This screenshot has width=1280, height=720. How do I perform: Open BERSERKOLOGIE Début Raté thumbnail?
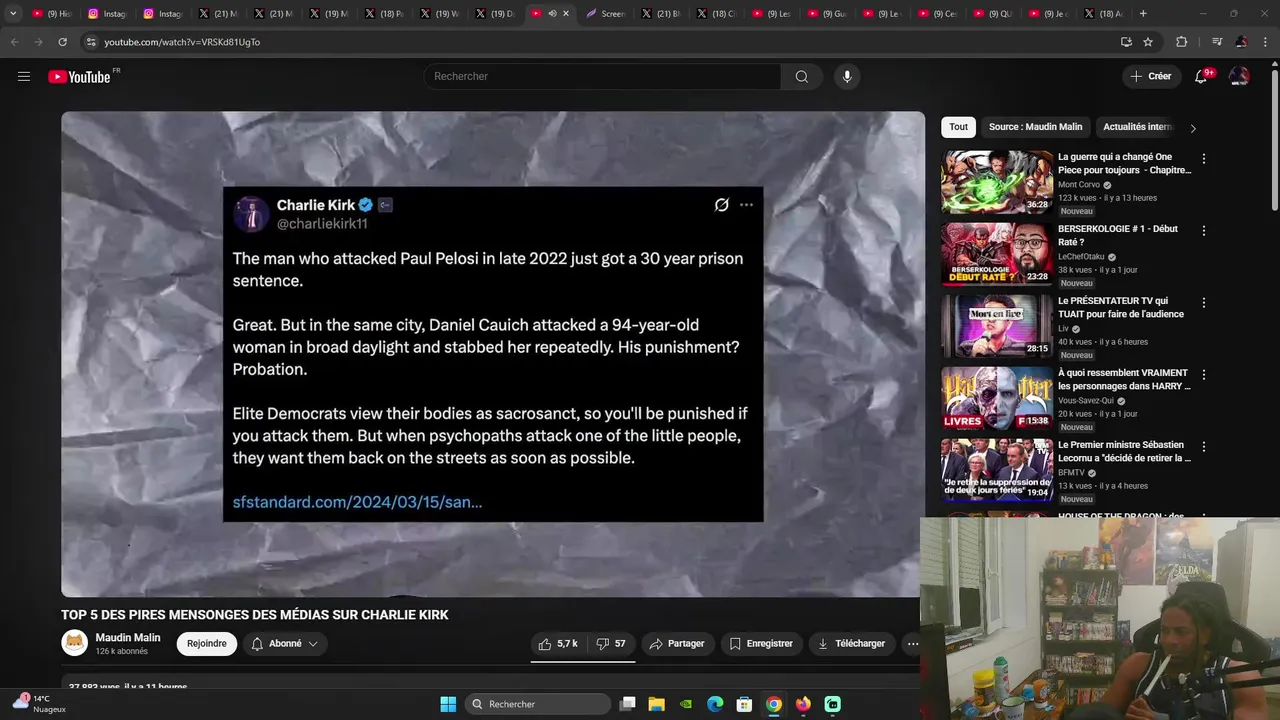[x=997, y=254]
